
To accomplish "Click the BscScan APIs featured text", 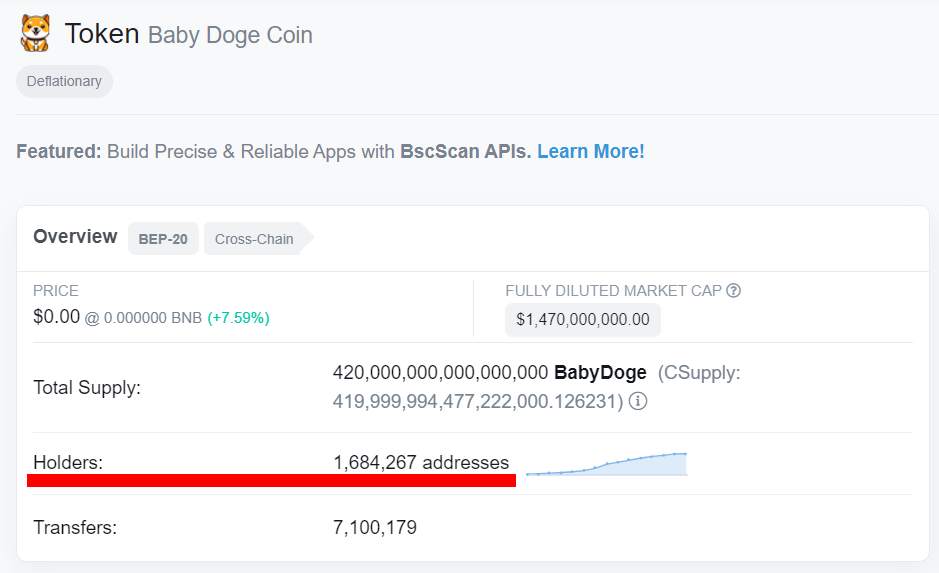I will coord(465,151).
